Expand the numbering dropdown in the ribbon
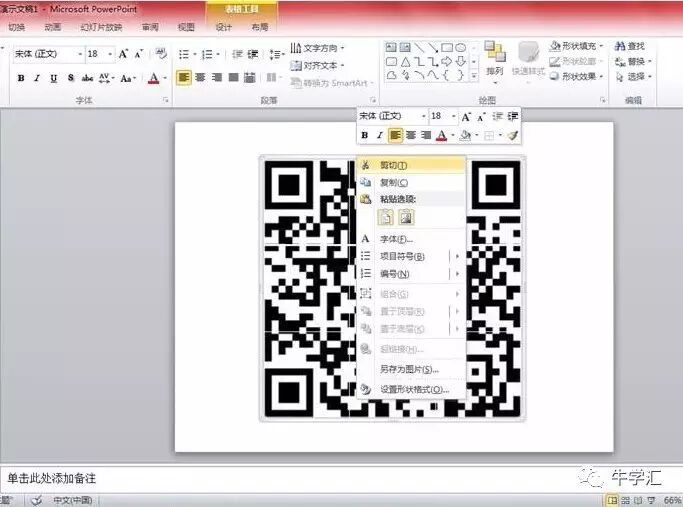683x507 pixels. tap(218, 54)
